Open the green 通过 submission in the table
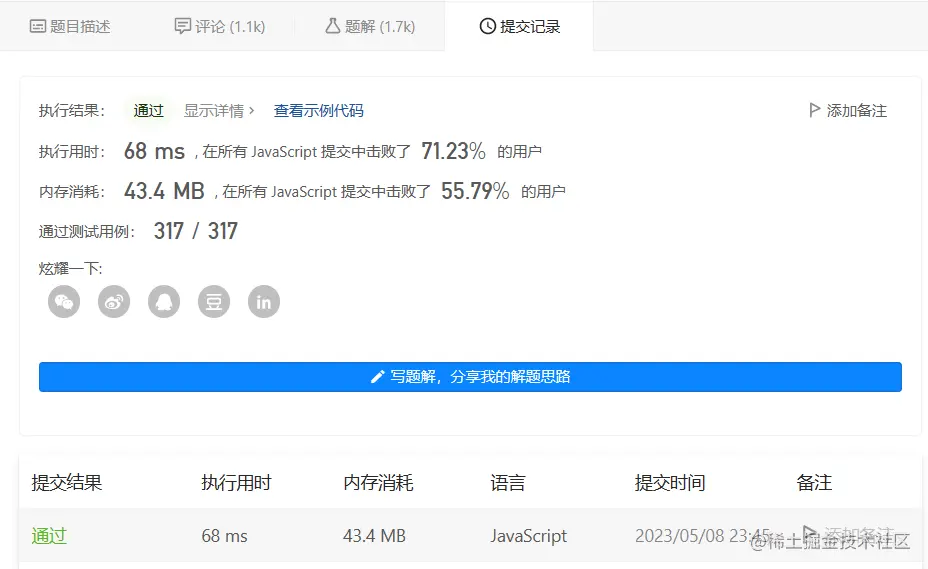 49,536
